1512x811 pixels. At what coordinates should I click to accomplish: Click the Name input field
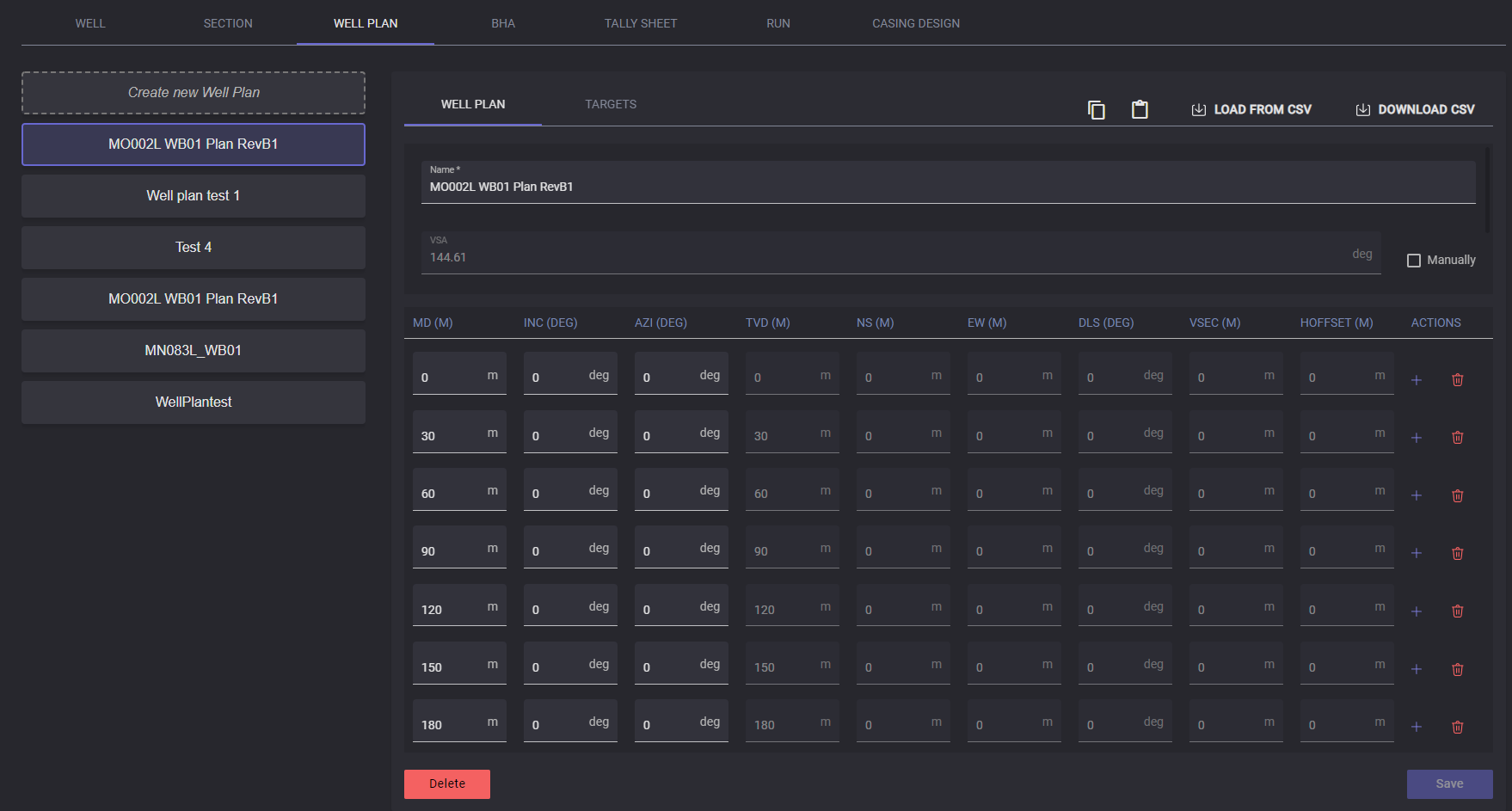pos(946,187)
